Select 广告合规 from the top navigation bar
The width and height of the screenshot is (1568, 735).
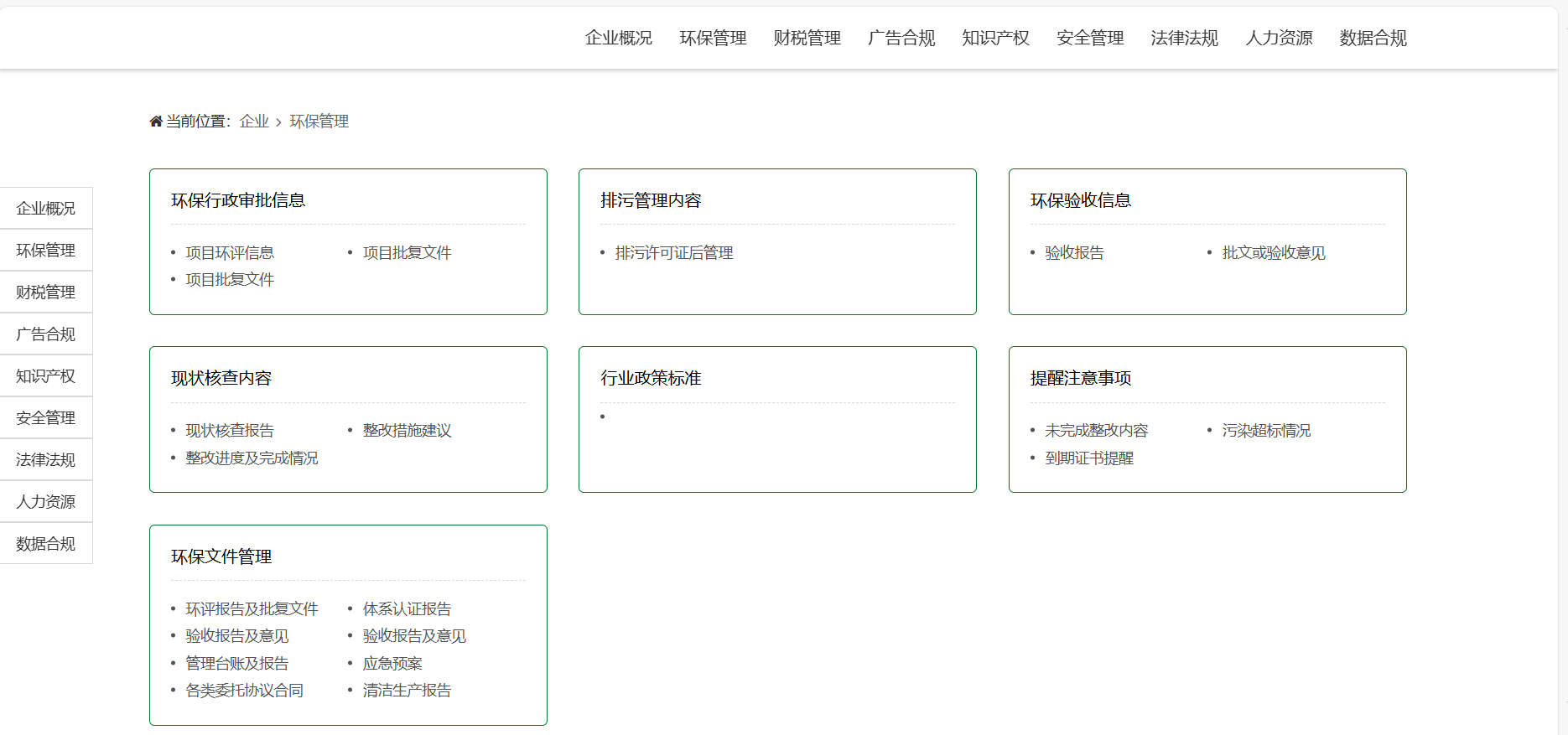tap(901, 38)
